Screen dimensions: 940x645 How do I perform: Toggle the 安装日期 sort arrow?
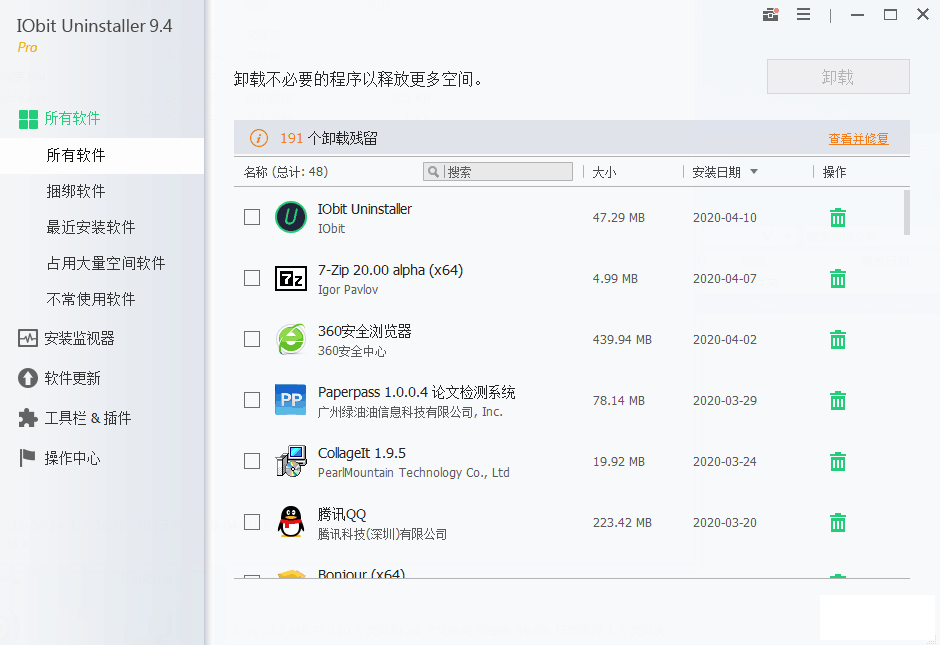754,172
